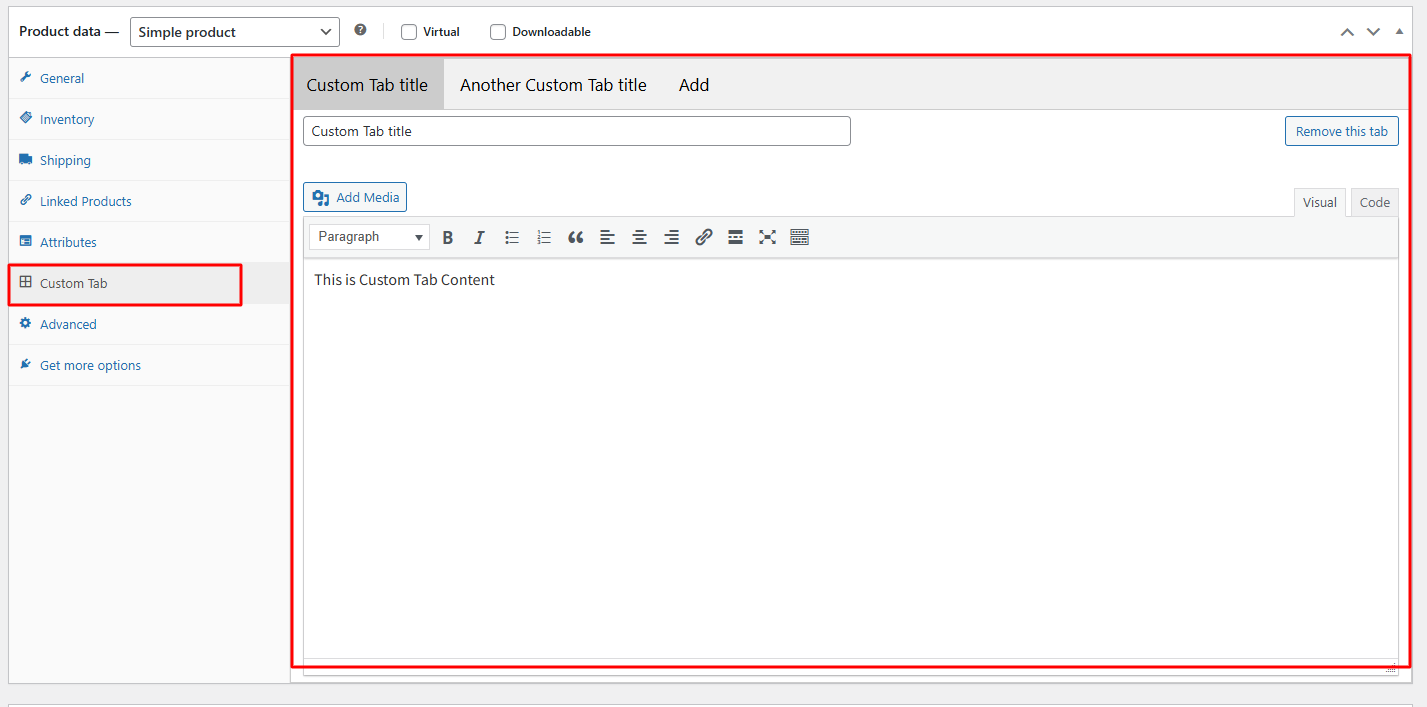
Task: Insert Read More tag
Action: (736, 237)
